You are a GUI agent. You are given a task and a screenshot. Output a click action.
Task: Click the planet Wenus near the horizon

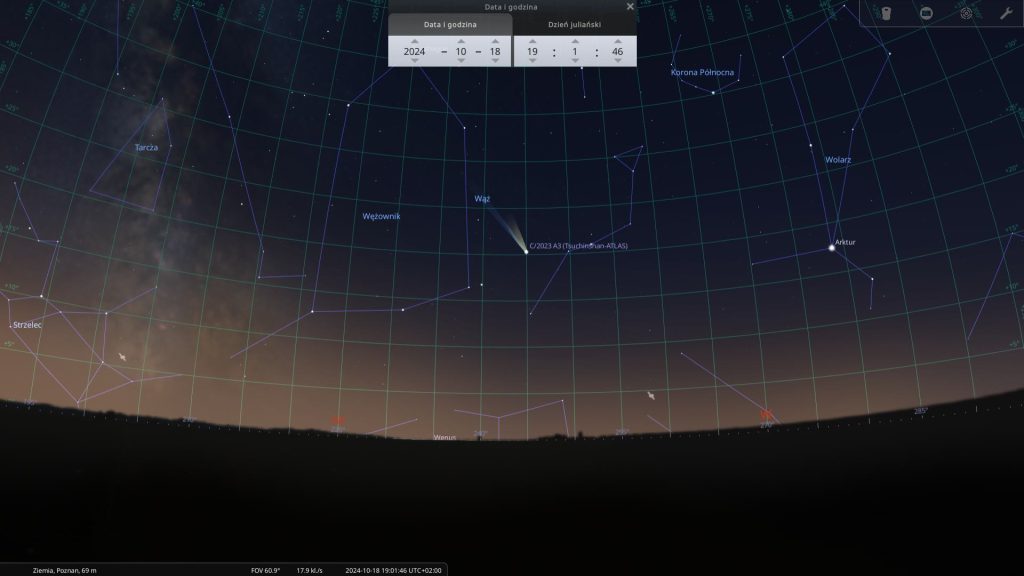(x=445, y=437)
